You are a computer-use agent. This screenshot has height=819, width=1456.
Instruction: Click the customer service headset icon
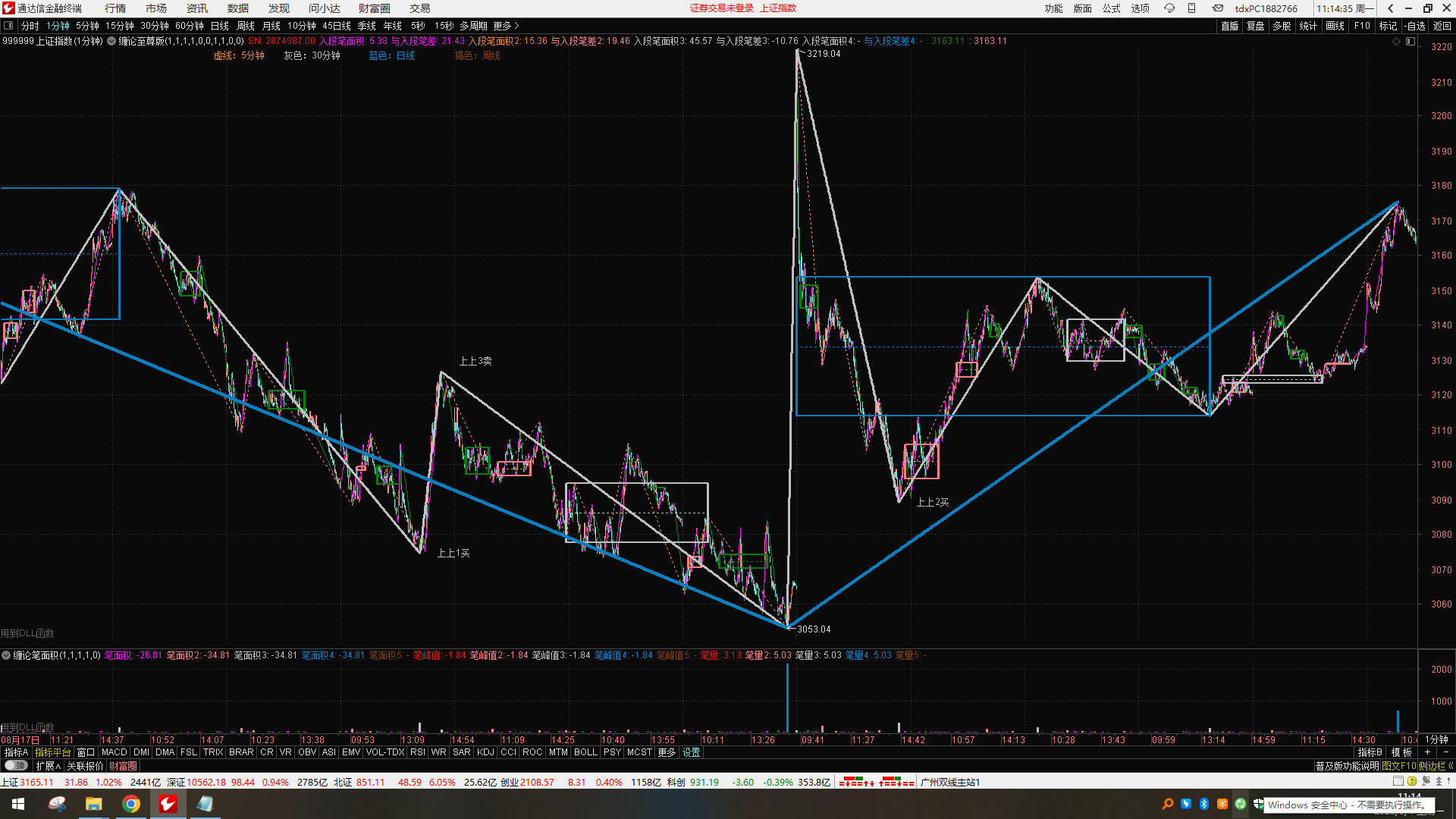(1169, 8)
